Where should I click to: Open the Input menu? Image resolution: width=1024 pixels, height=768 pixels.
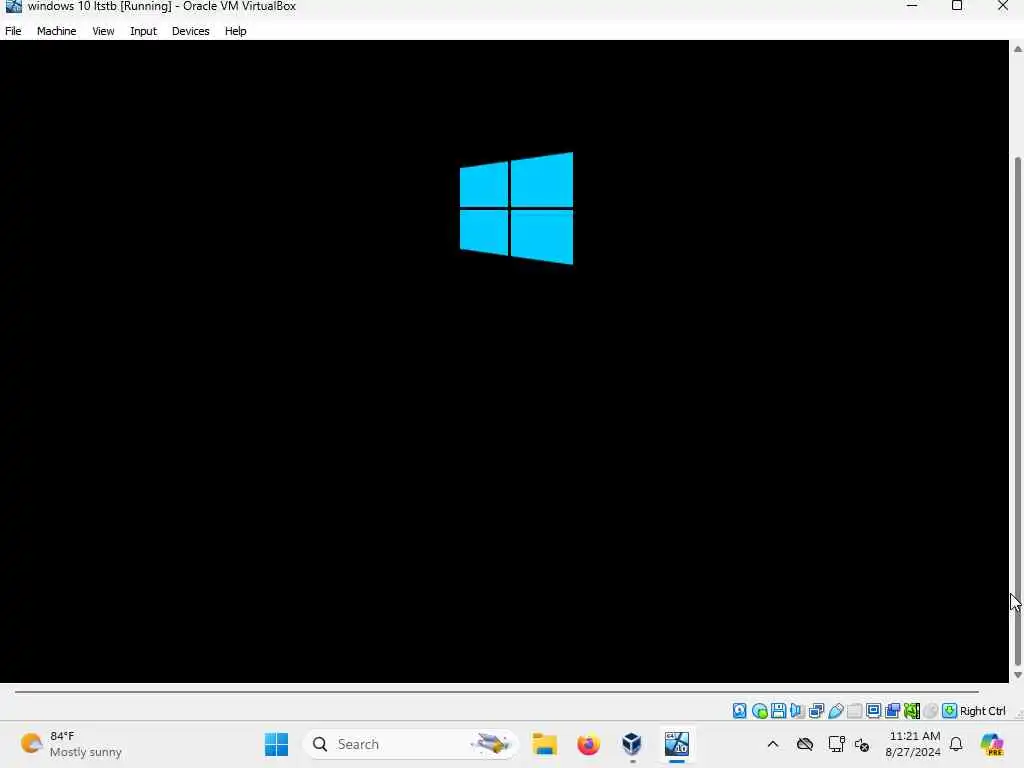[x=143, y=31]
